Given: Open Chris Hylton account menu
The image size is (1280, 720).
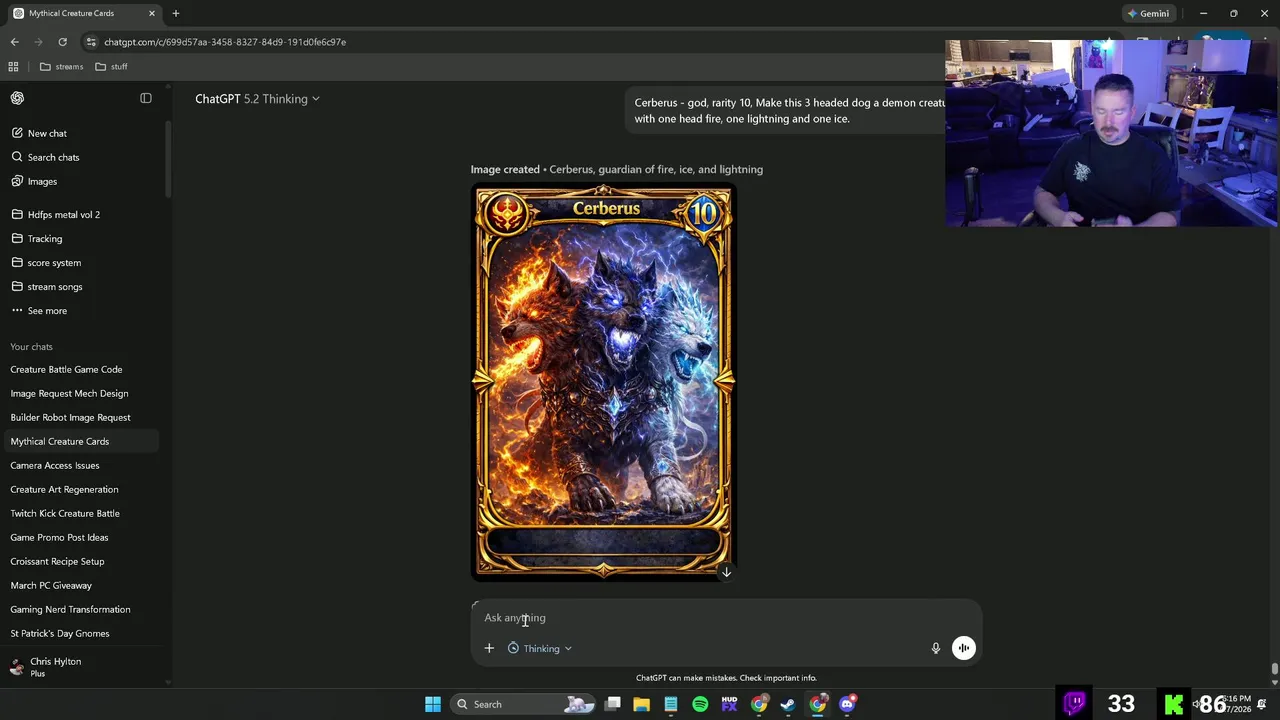Looking at the screenshot, I should [80, 667].
